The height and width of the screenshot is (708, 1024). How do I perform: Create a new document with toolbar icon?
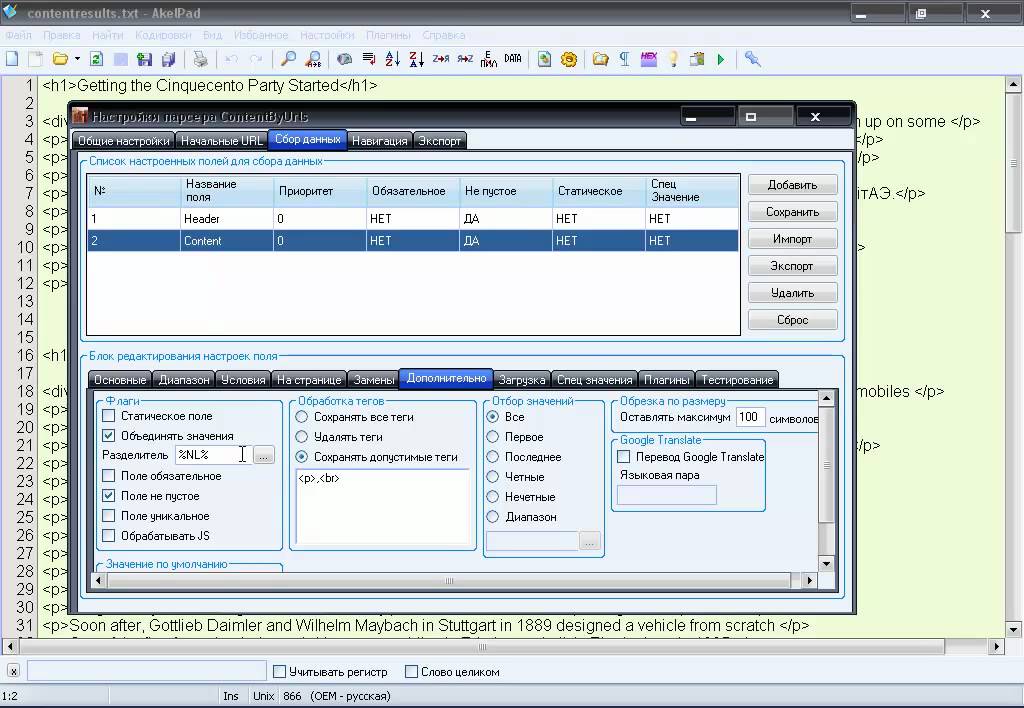point(12,59)
